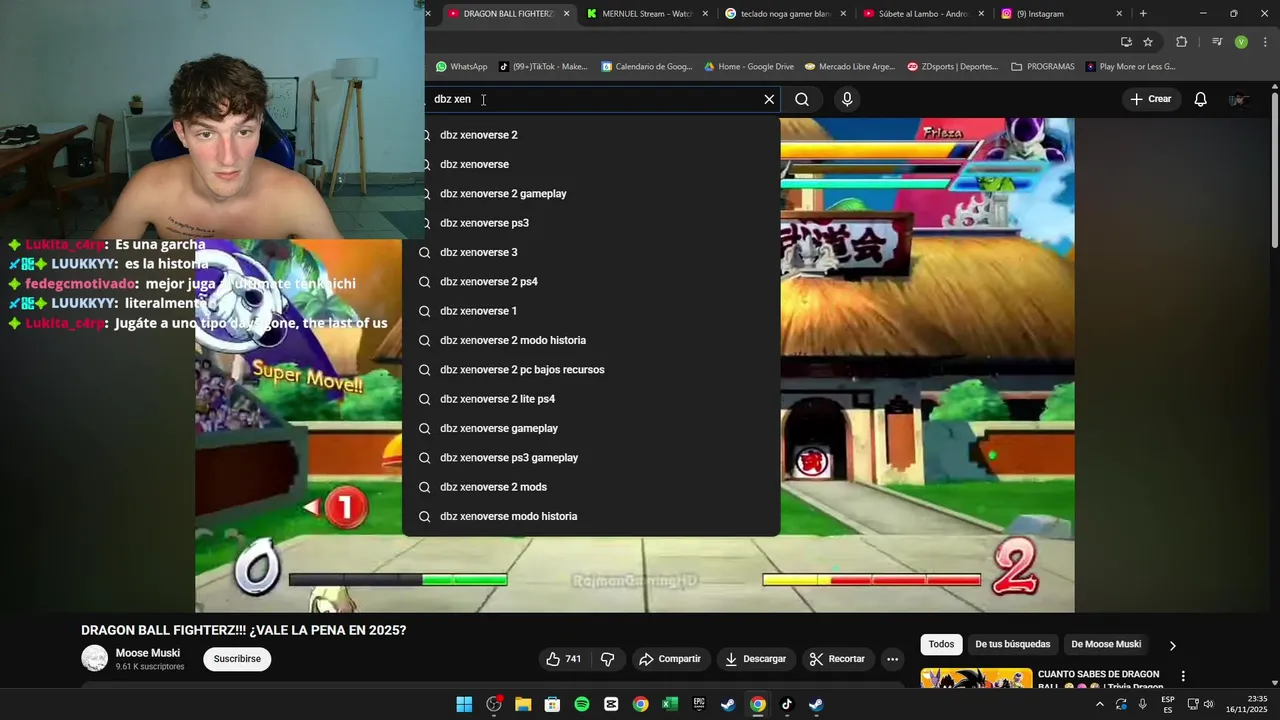Open the CUANTO SABES DE DRAGON BALL thumbnail
This screenshot has height=720, width=1280.
click(x=976, y=679)
